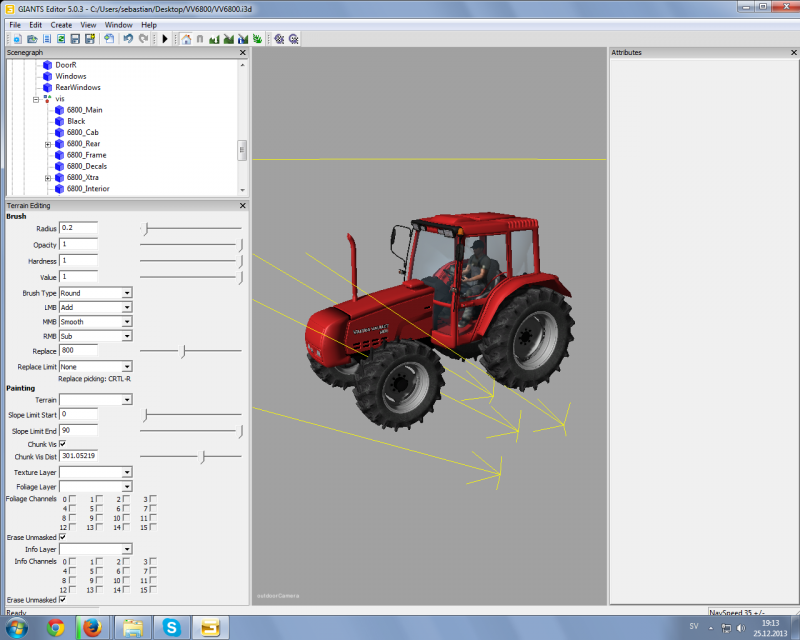Image resolution: width=800 pixels, height=640 pixels.
Task: Click the Radius slider handle
Action: point(145,229)
